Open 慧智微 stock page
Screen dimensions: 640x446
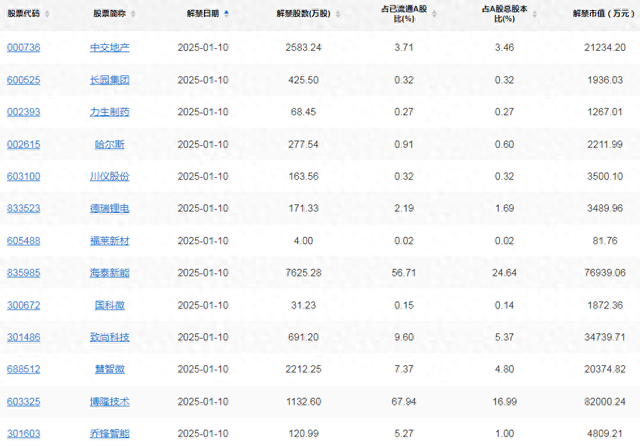coord(110,369)
